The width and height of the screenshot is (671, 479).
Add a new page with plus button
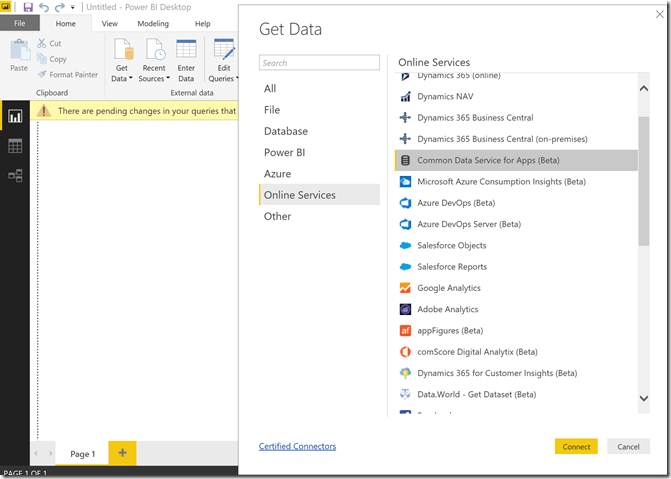click(x=122, y=453)
